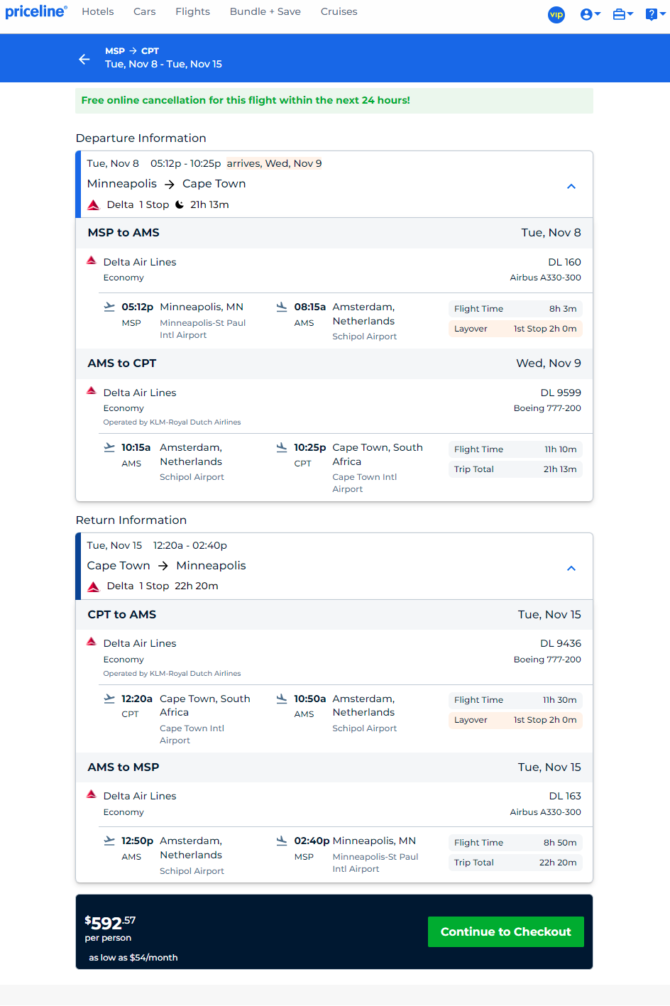Open the Flights tab
Image resolution: width=670 pixels, height=1006 pixels.
pyautogui.click(x=193, y=12)
